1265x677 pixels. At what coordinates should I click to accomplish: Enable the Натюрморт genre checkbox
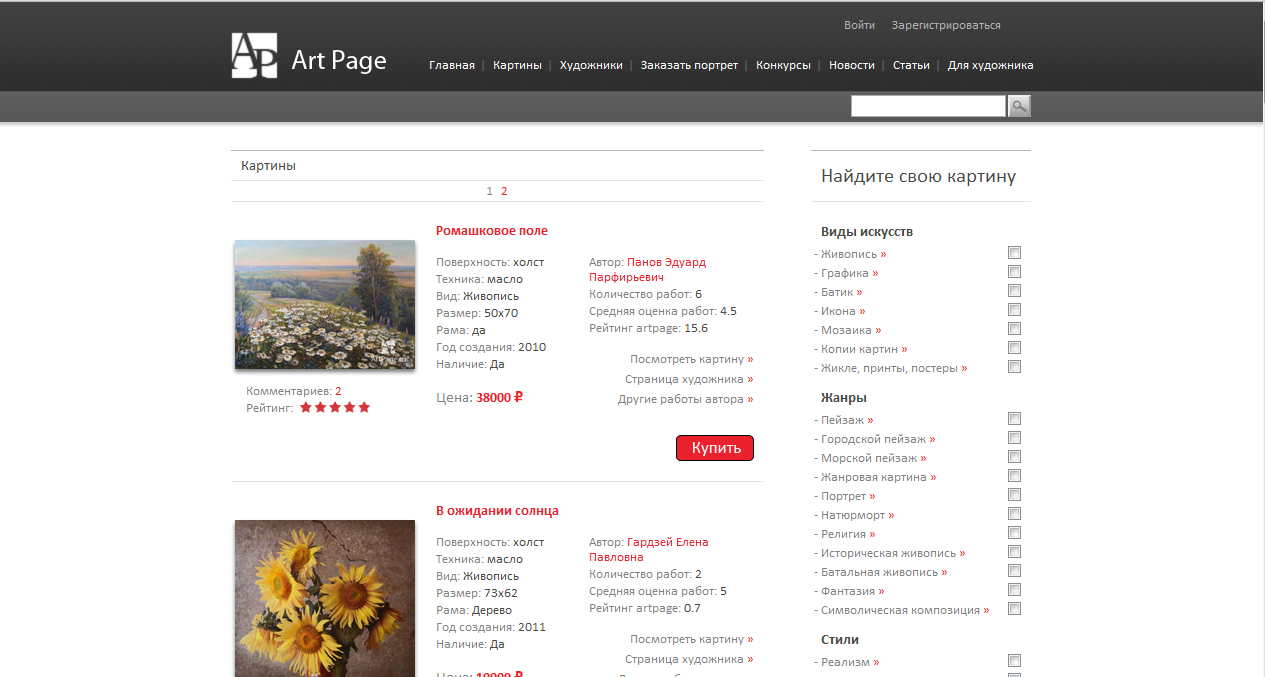click(1015, 513)
